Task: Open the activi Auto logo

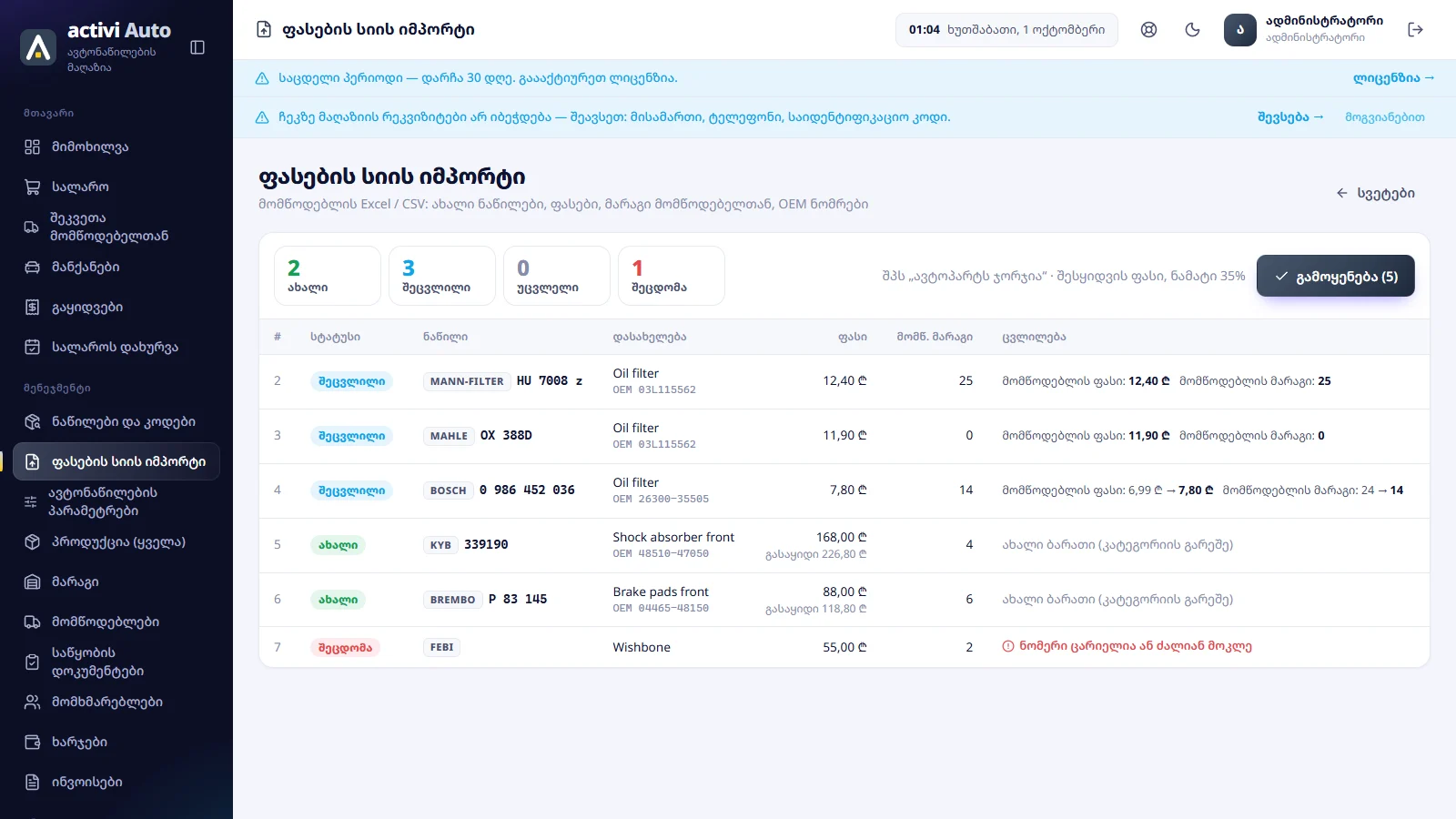Action: pyautogui.click(x=38, y=46)
